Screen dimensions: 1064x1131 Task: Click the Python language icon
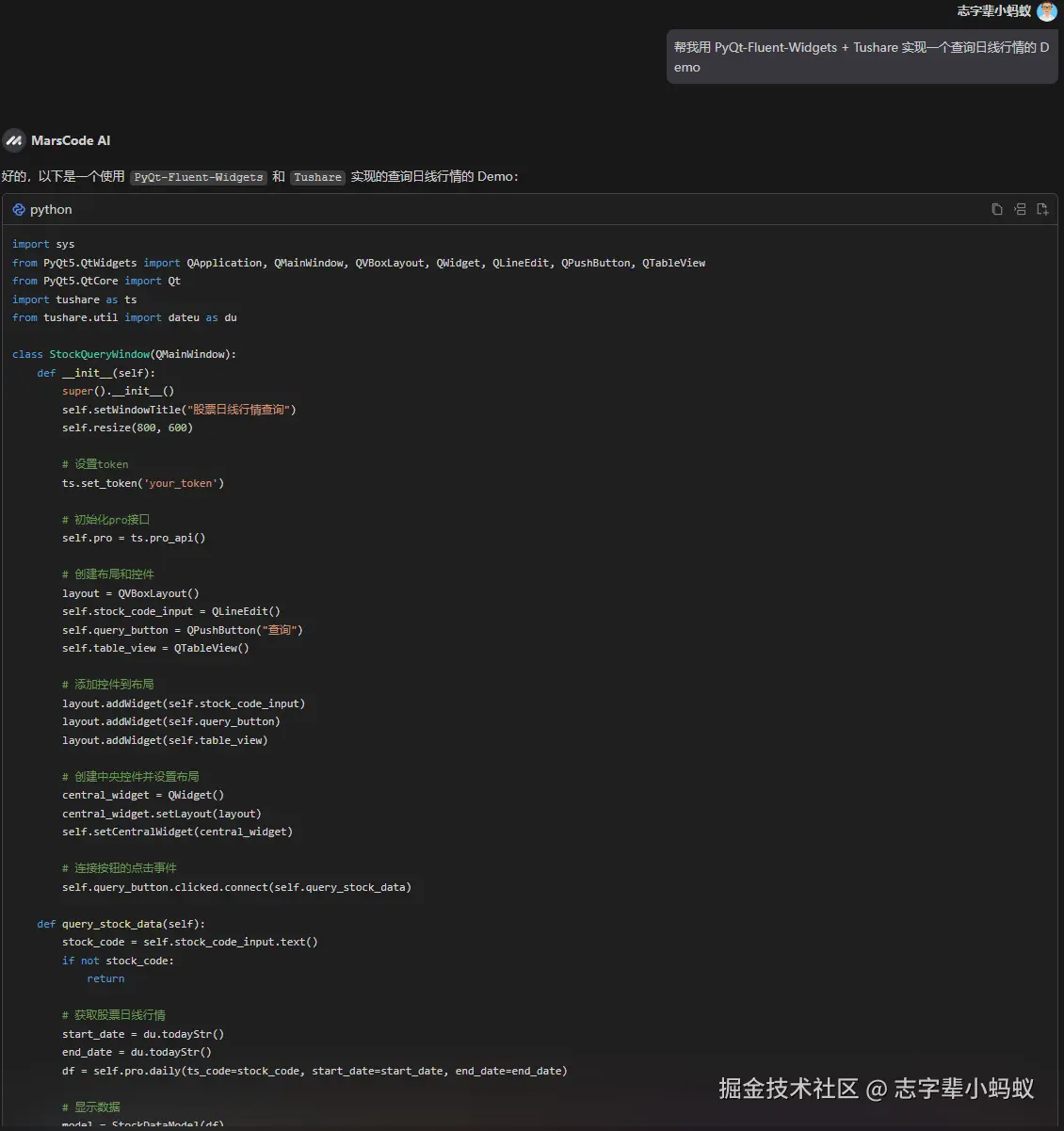coord(19,209)
